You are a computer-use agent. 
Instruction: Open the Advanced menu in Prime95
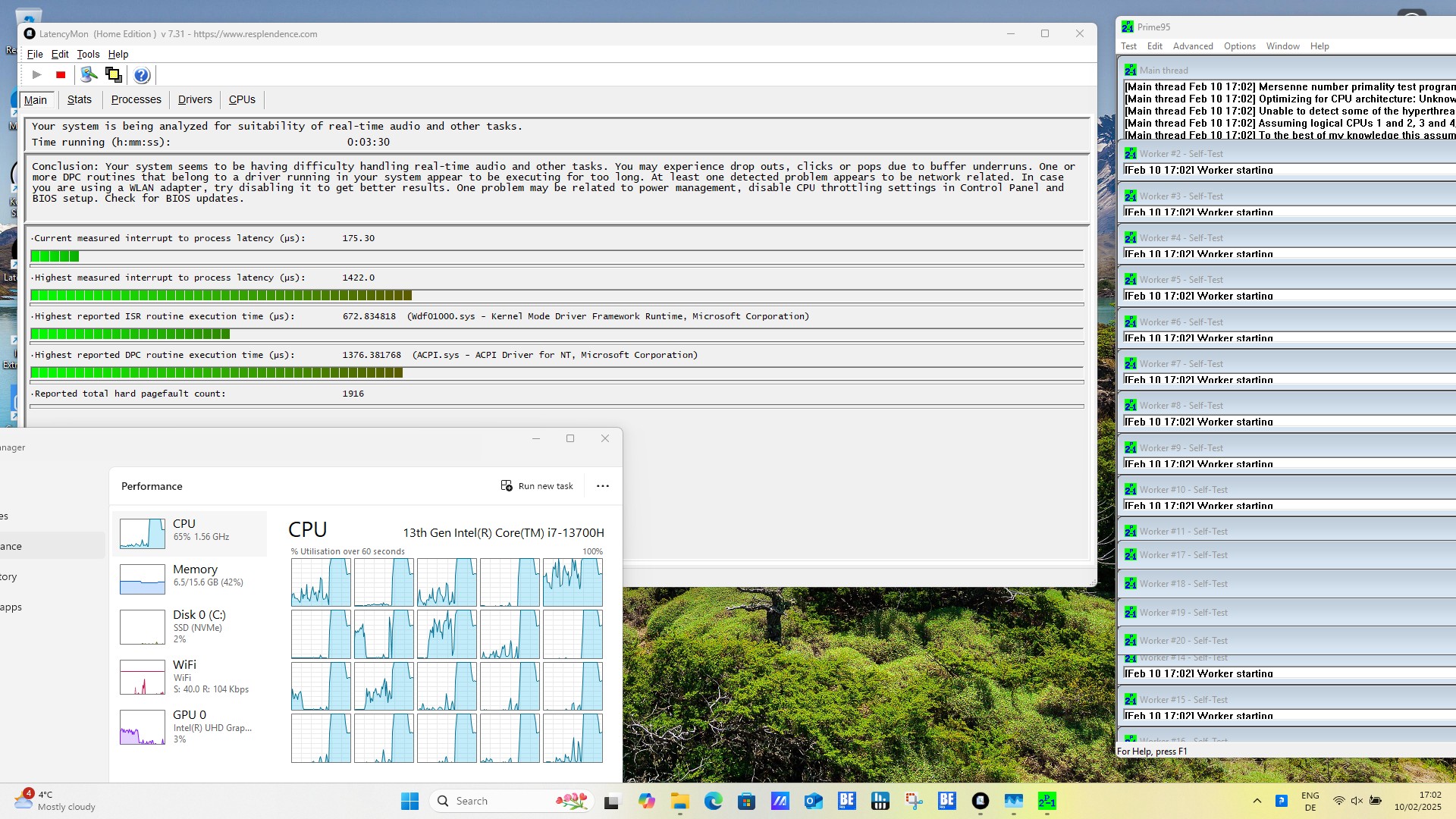[x=1193, y=46]
